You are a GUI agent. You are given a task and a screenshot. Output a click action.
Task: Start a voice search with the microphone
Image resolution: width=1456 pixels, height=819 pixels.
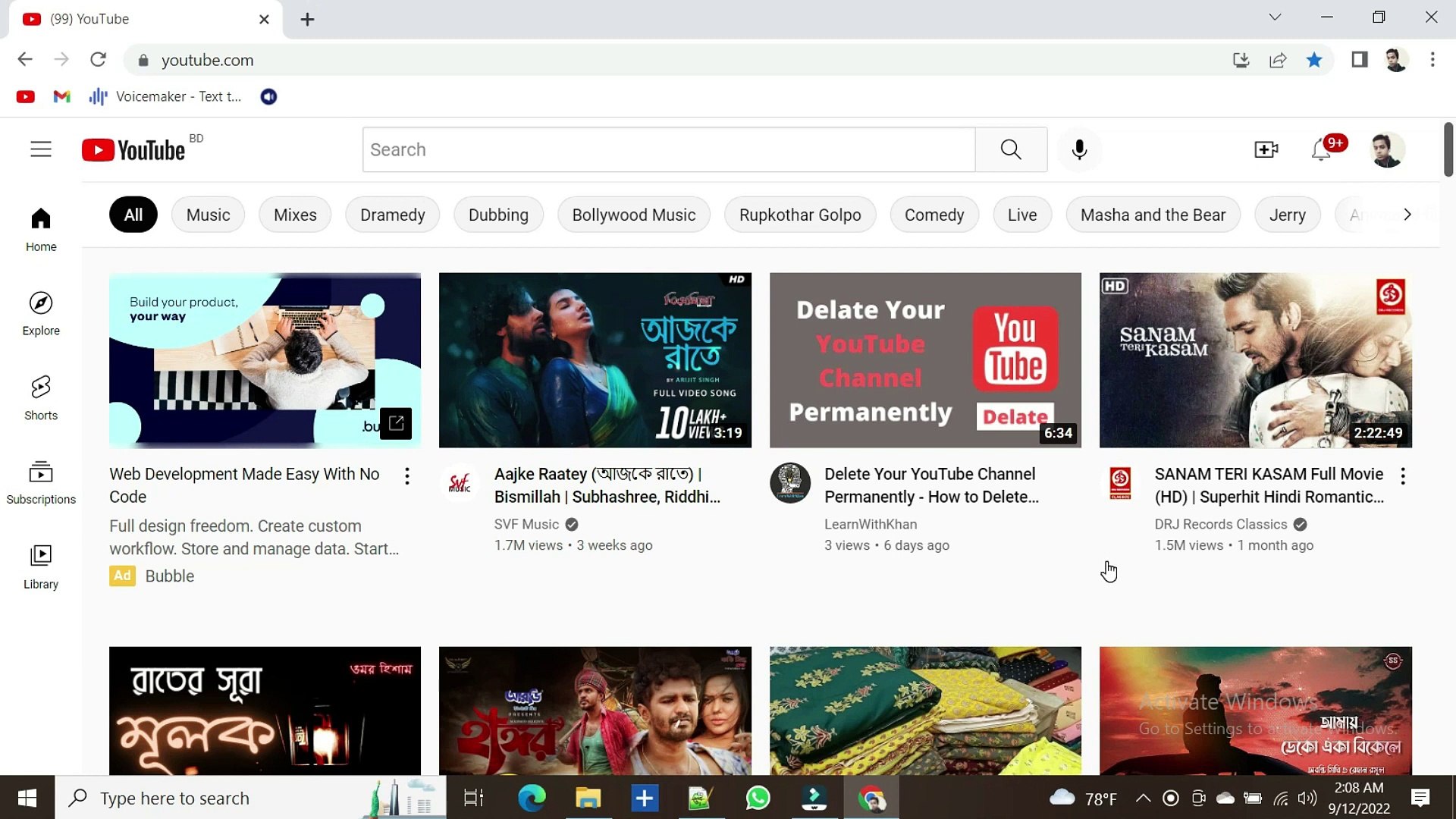(1078, 149)
